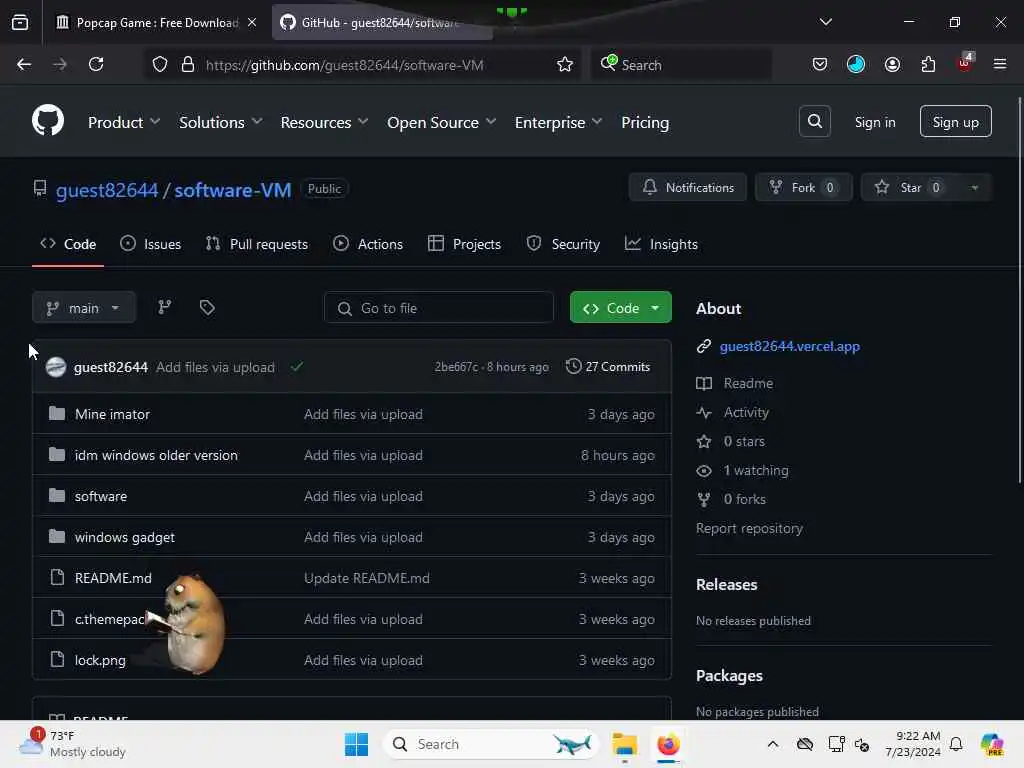Reload the current page
Screen dimensions: 1024x768
coord(96,64)
